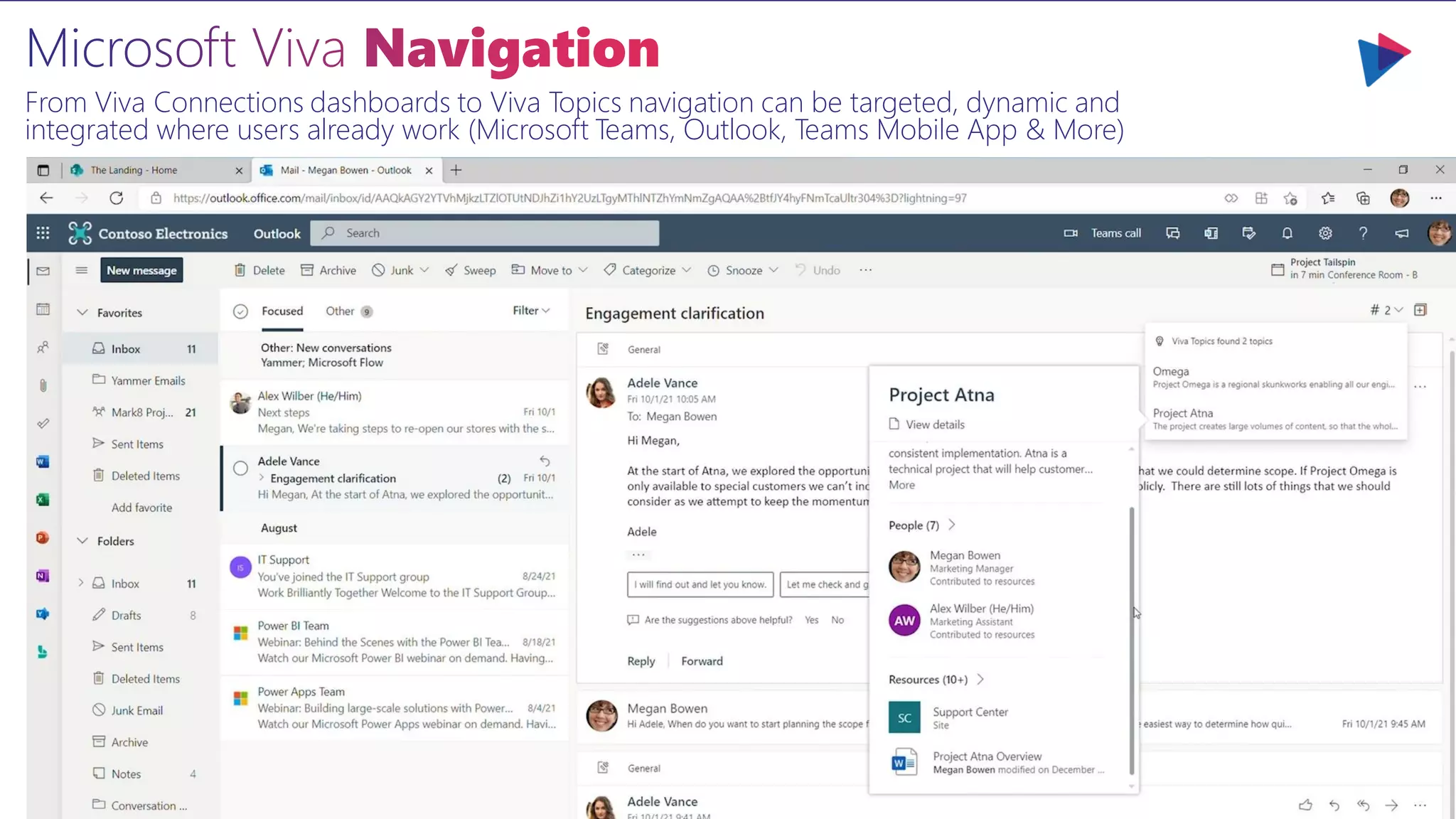The width and height of the screenshot is (1456, 819).
Task: Collapse the Folders section
Action: [82, 541]
